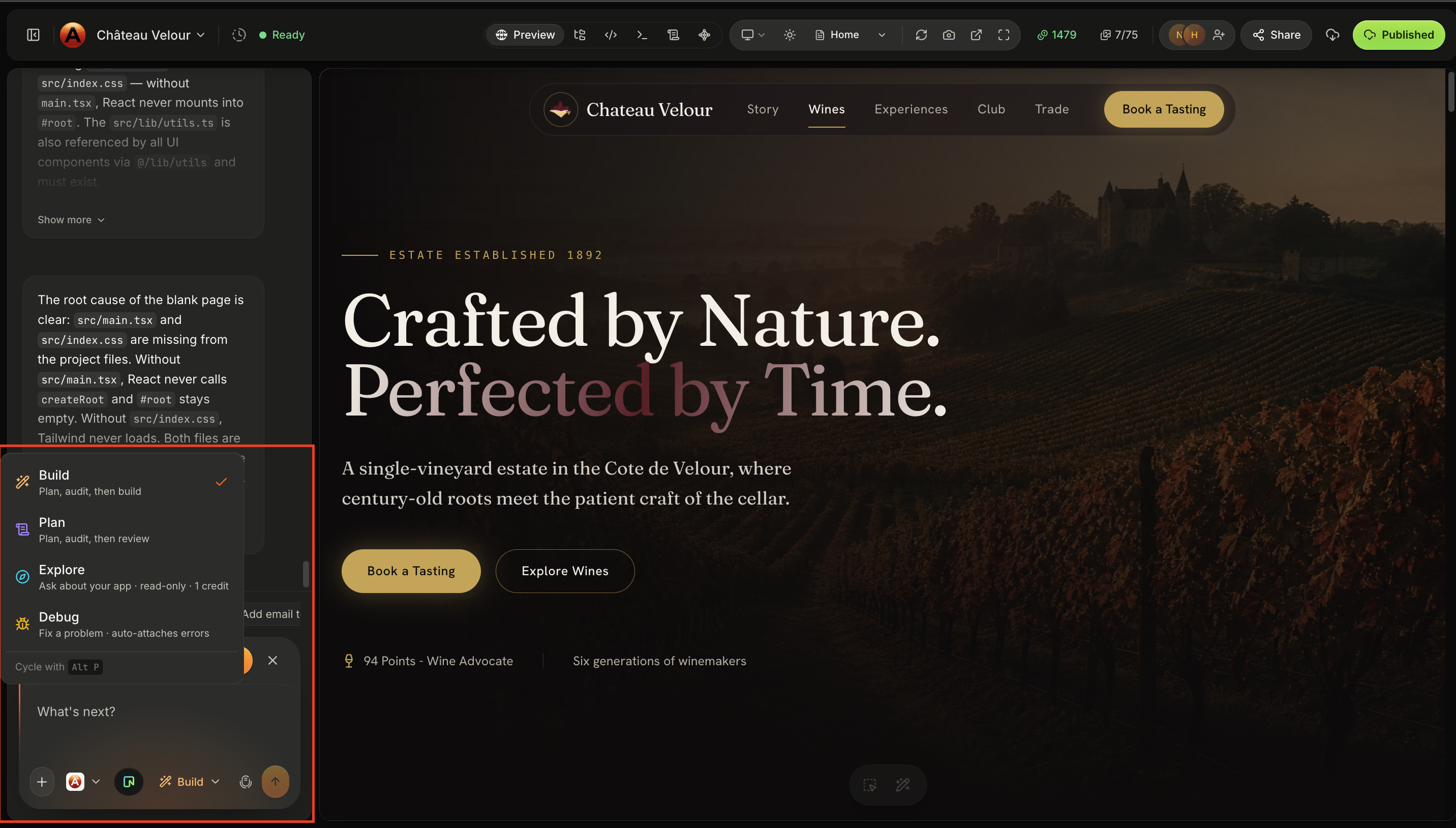This screenshot has width=1456, height=828.
Task: Click the voice input microphone icon
Action: (246, 782)
